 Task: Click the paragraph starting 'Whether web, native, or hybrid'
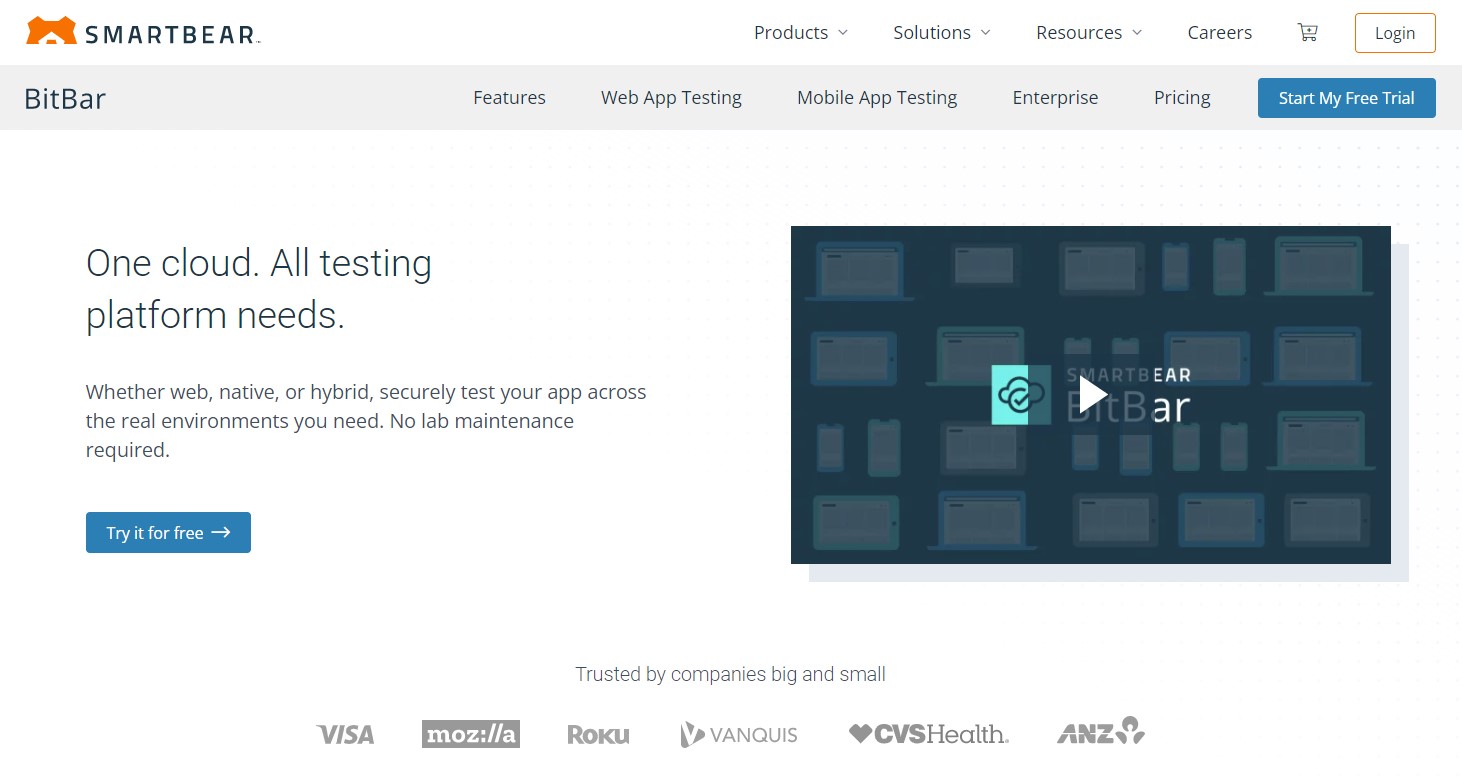[x=366, y=421]
